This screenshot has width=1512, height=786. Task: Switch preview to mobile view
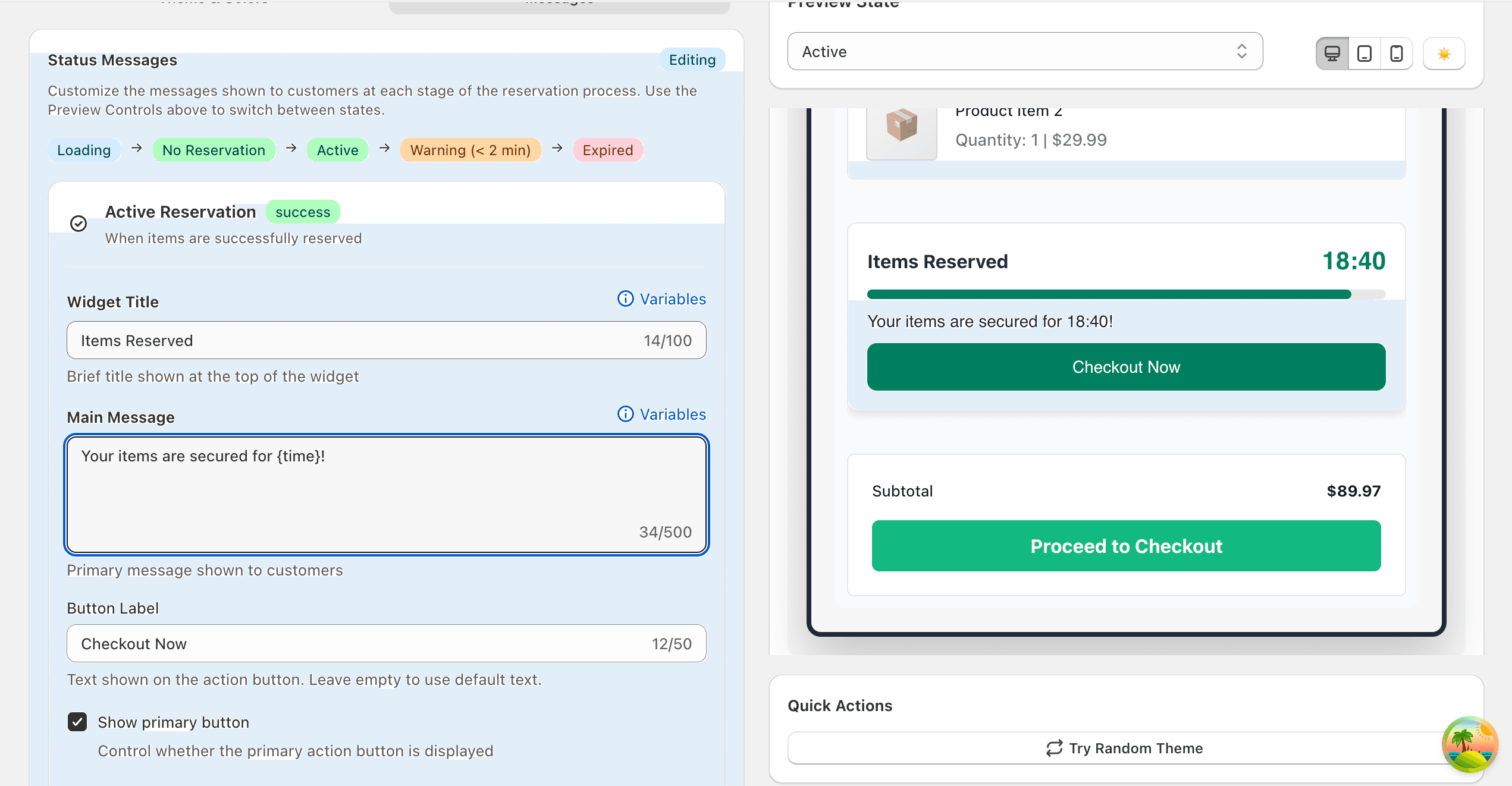coord(1395,53)
